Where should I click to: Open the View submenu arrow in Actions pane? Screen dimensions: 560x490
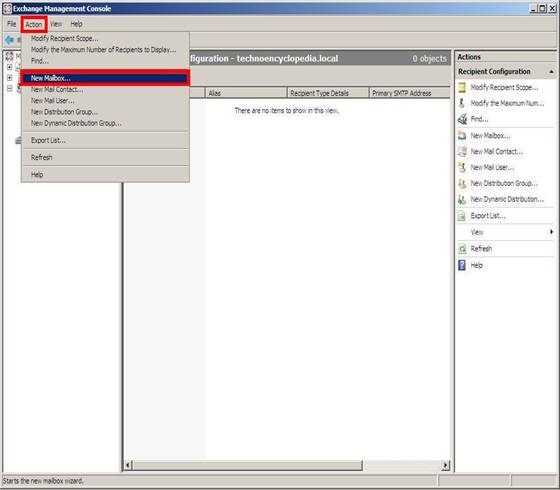pos(551,232)
